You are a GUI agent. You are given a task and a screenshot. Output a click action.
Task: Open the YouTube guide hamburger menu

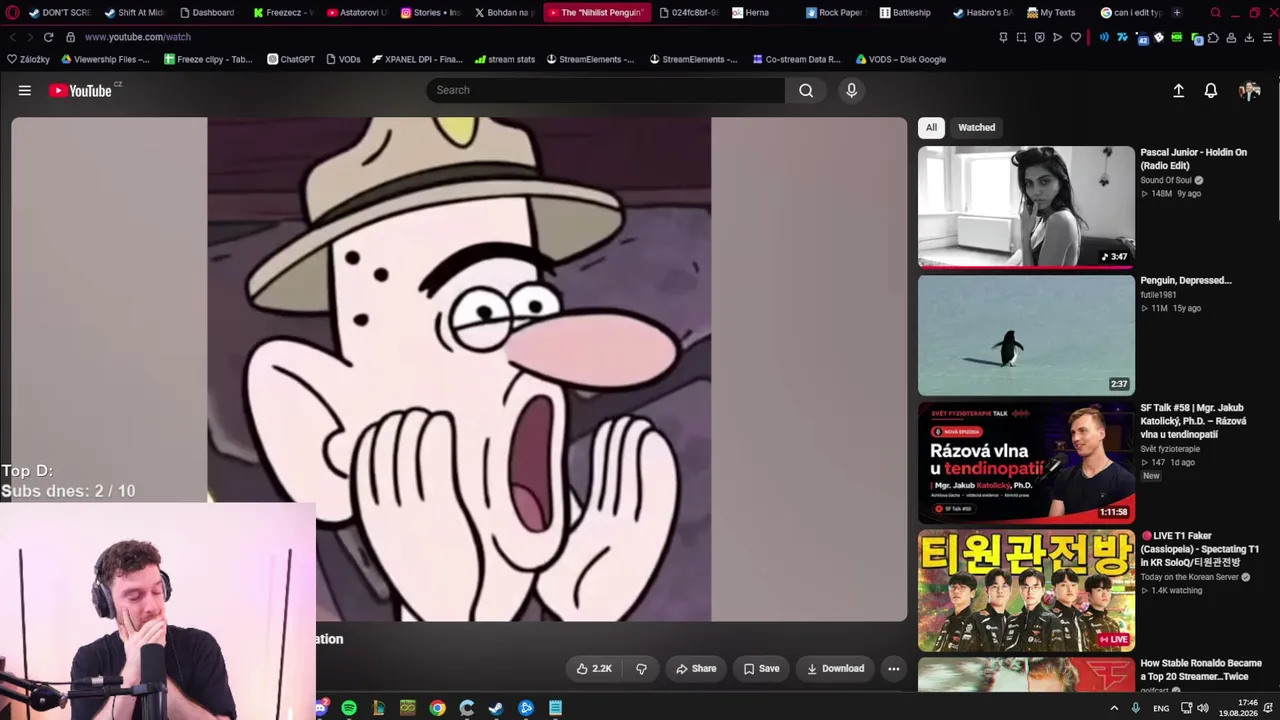25,90
